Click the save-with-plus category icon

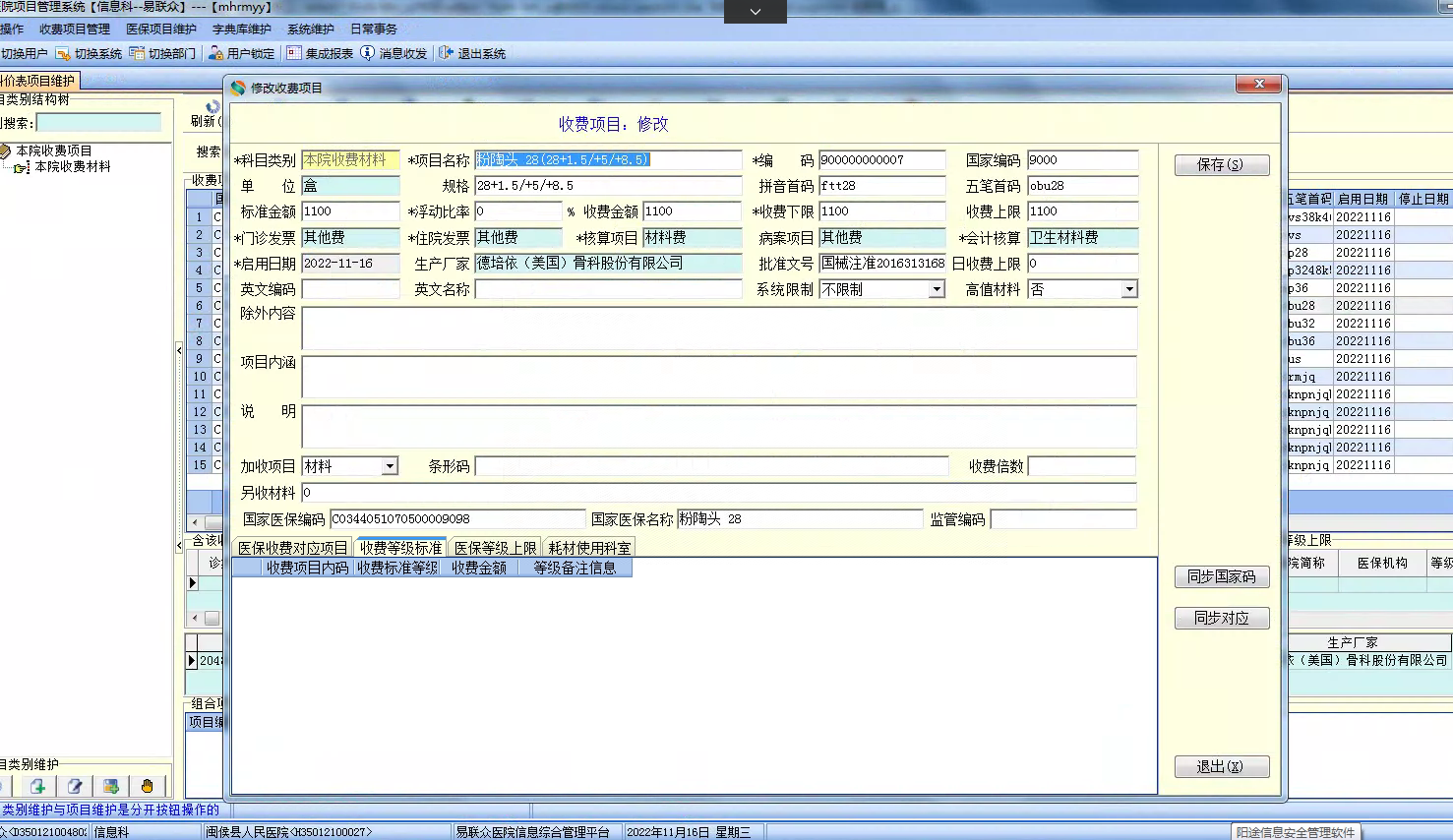click(x=111, y=786)
